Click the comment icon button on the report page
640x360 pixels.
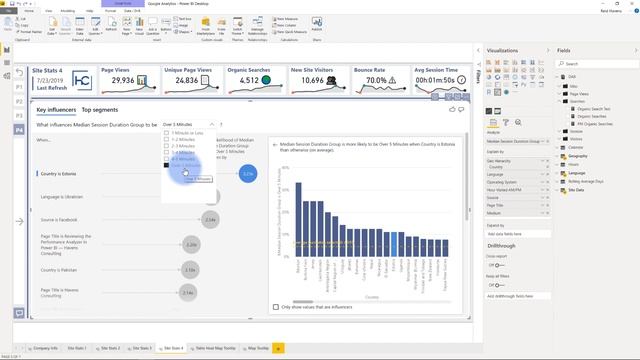(19, 313)
